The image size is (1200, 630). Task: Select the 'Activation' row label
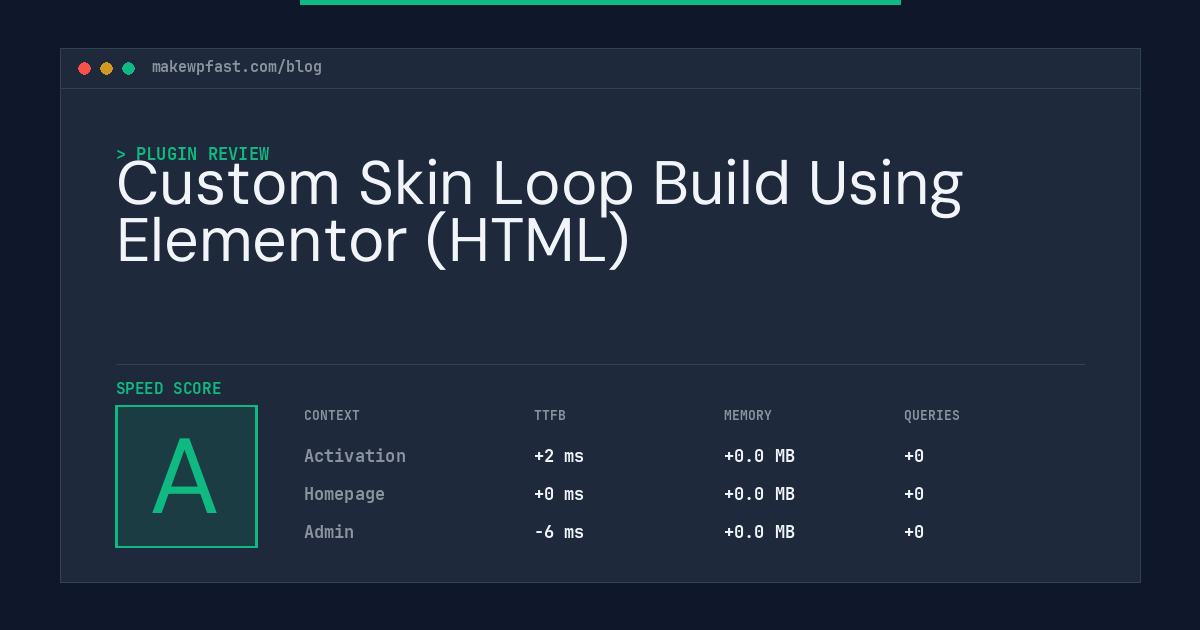355,456
